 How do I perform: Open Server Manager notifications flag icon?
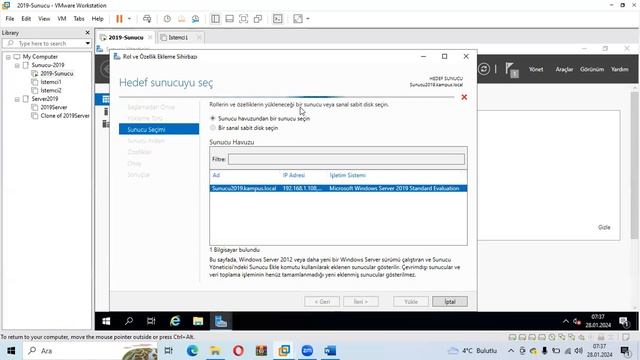(x=511, y=69)
